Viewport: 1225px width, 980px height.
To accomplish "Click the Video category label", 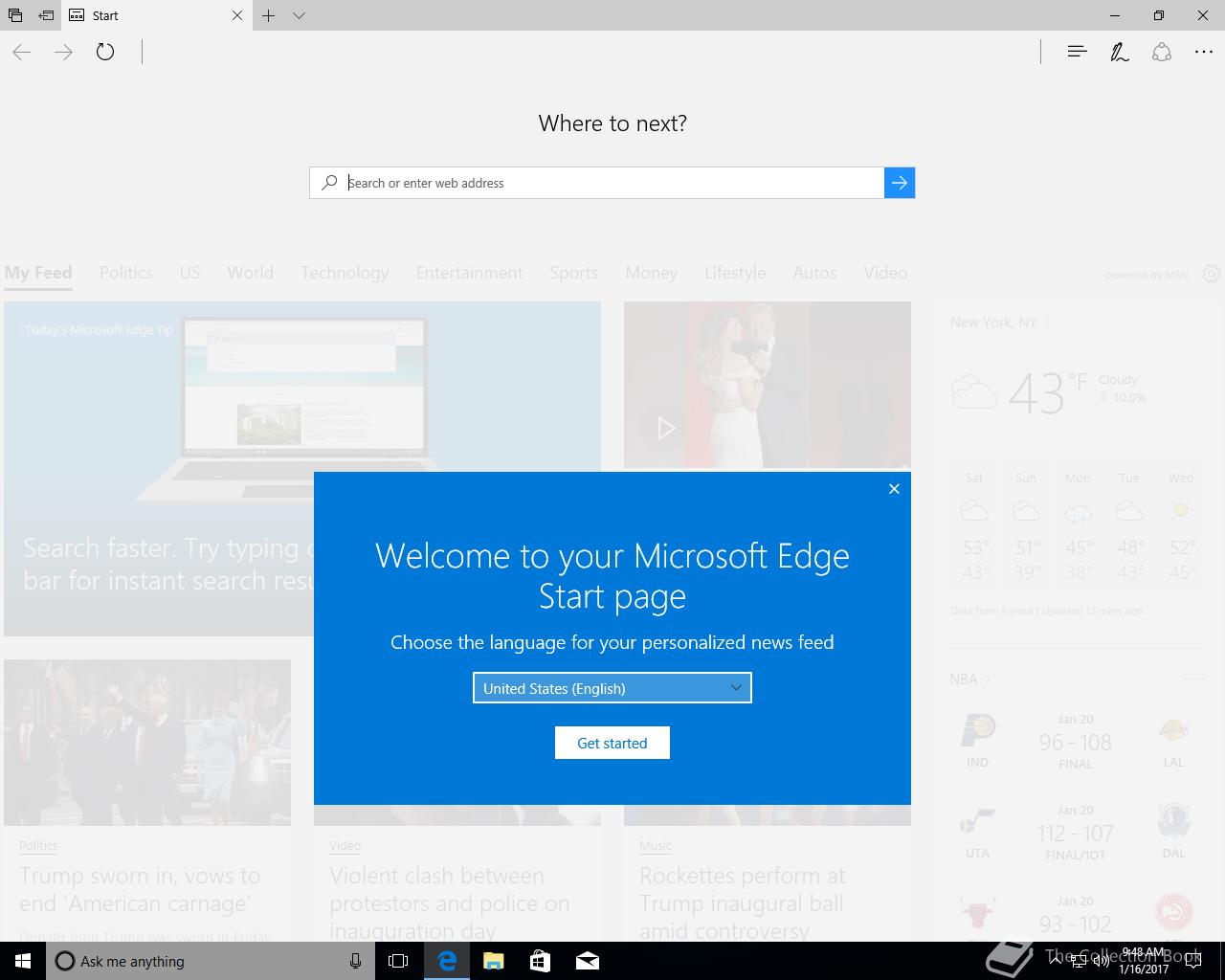I will [345, 846].
